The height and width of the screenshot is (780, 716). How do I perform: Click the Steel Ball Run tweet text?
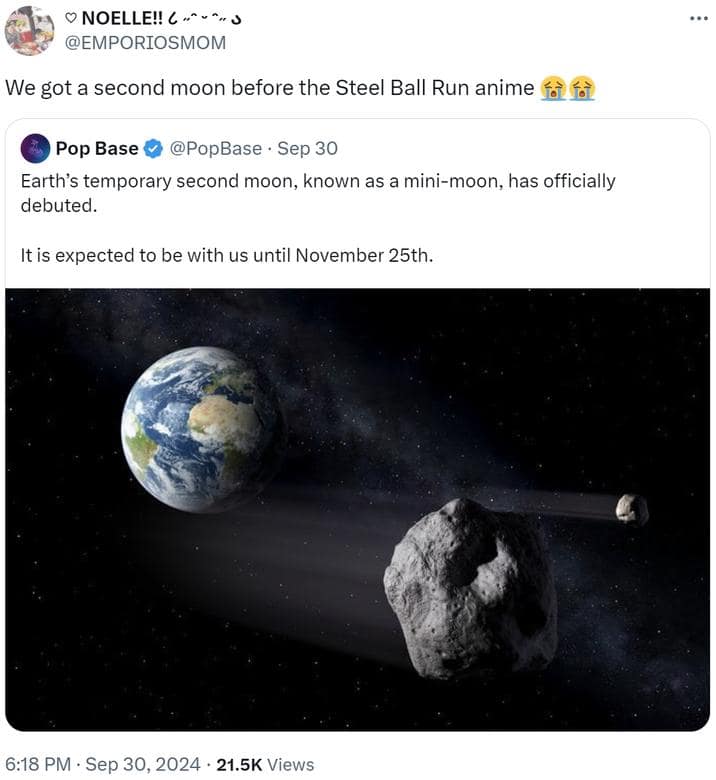269,88
